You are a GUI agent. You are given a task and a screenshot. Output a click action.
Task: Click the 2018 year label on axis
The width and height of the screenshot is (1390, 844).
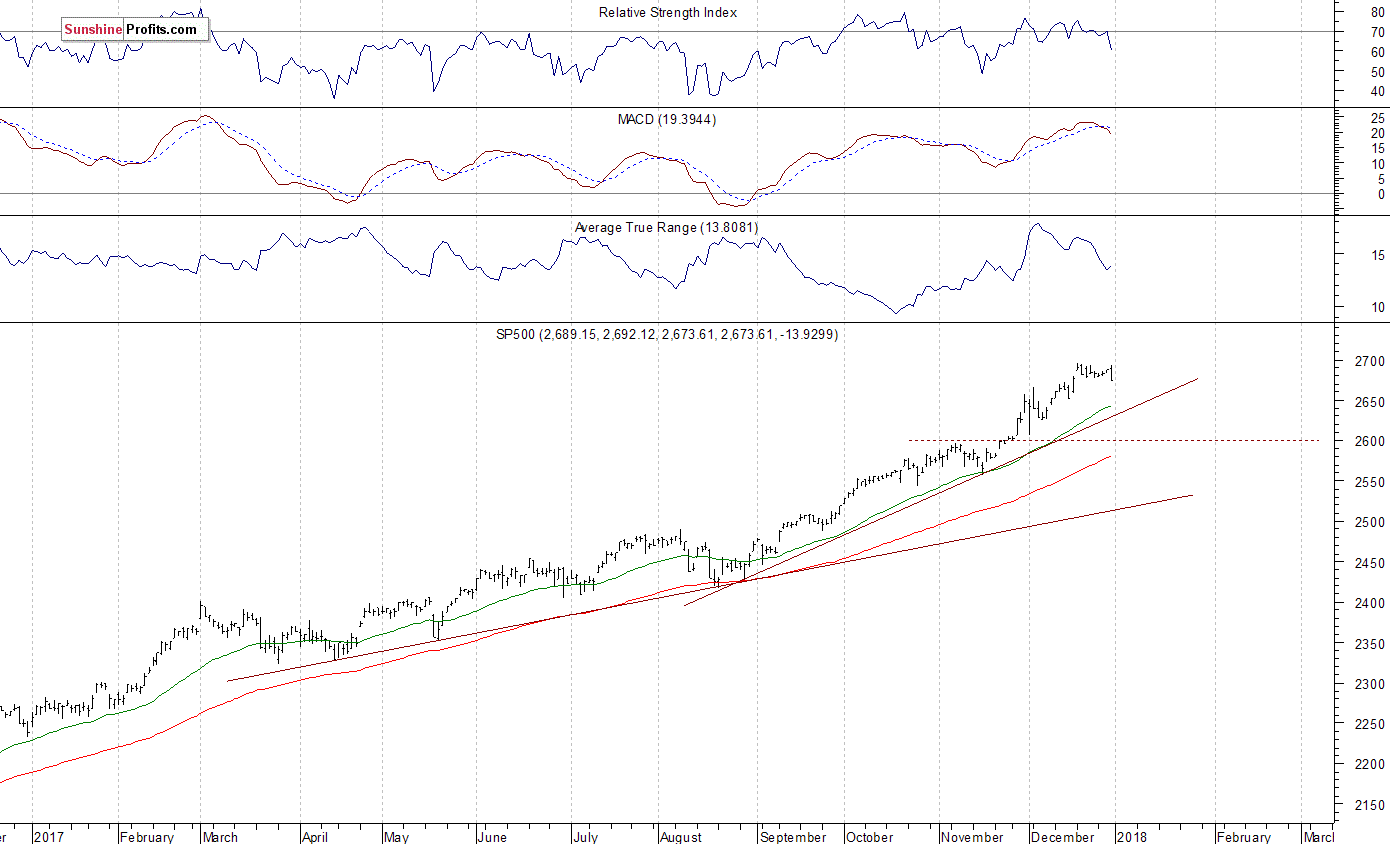coord(1133,837)
